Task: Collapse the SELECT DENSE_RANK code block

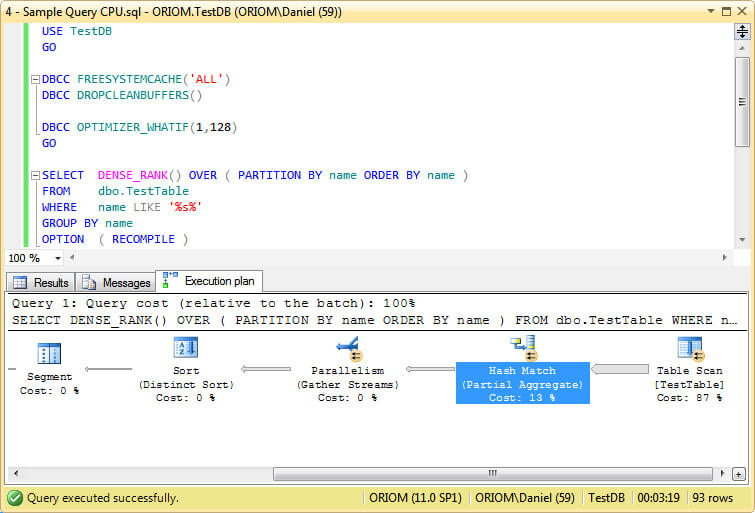Action: [x=35, y=176]
